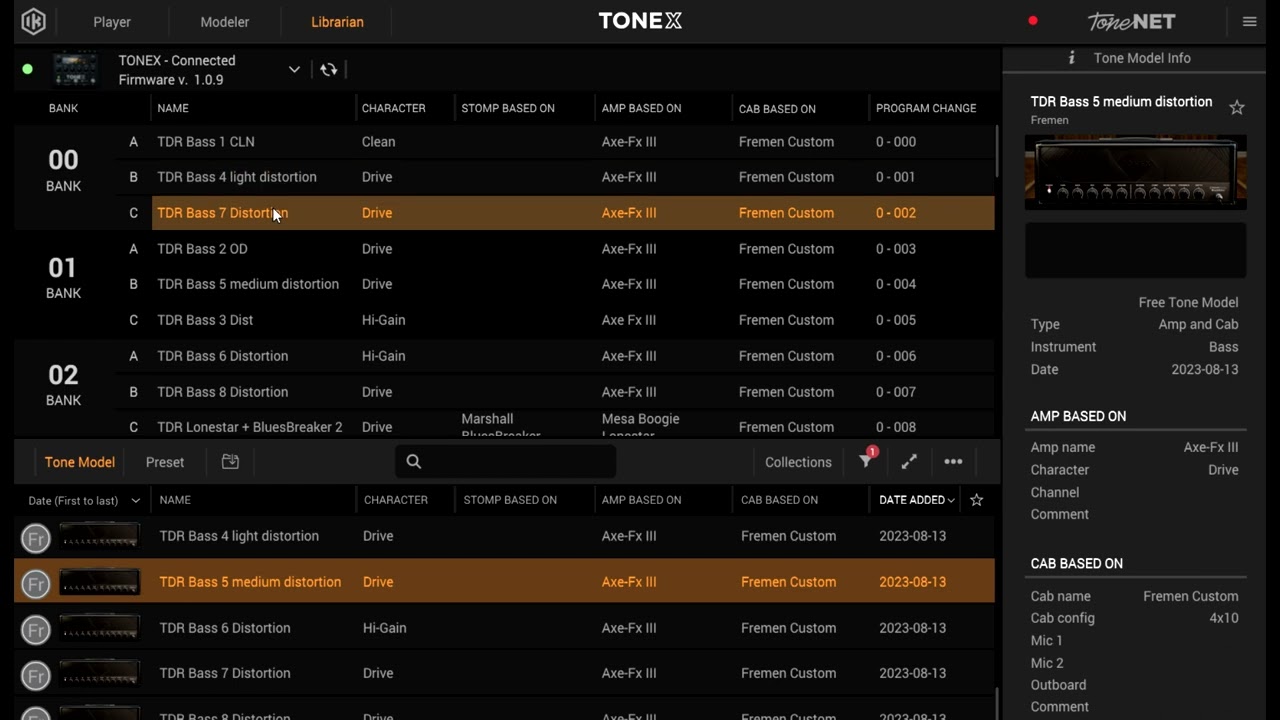Click the pedal list NAME column header

pos(173,108)
